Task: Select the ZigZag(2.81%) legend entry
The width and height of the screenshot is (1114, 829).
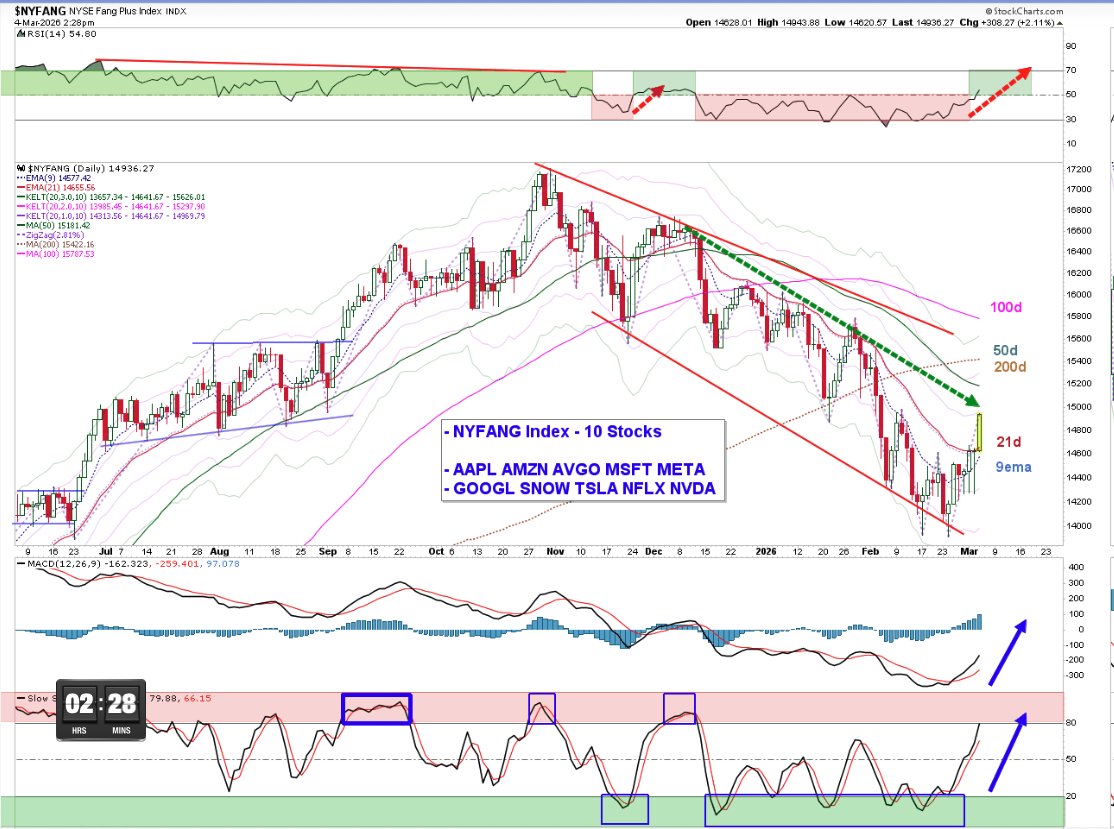Action: [x=50, y=234]
